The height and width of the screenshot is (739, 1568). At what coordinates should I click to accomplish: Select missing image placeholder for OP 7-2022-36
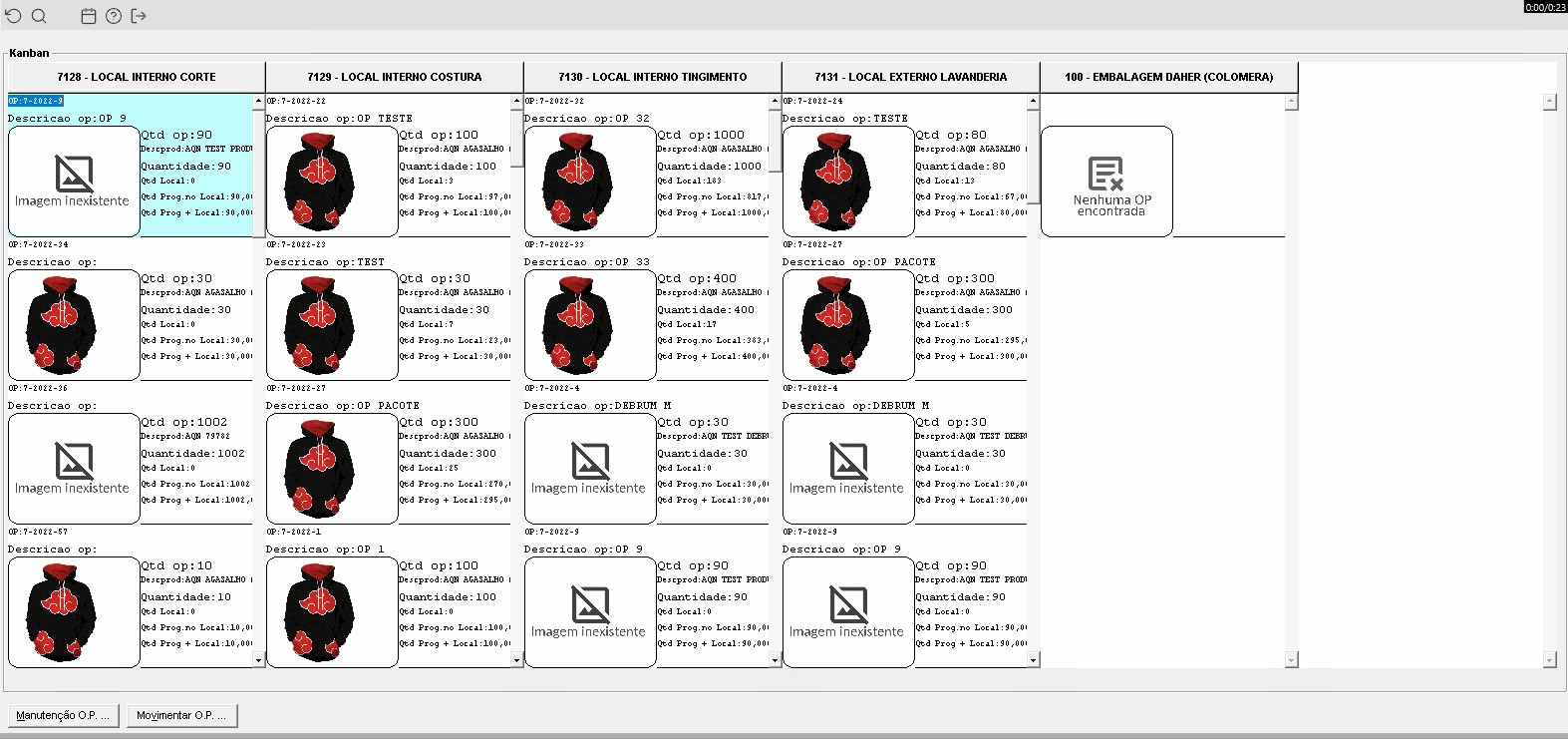point(74,469)
